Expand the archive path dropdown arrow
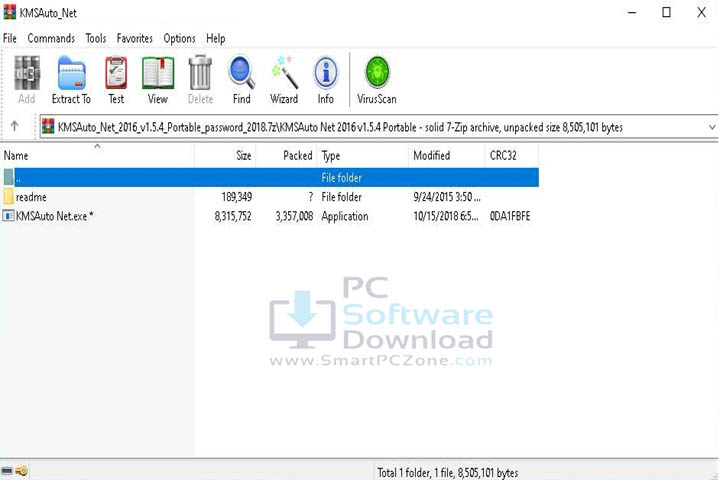720x480 pixels. tap(712, 127)
